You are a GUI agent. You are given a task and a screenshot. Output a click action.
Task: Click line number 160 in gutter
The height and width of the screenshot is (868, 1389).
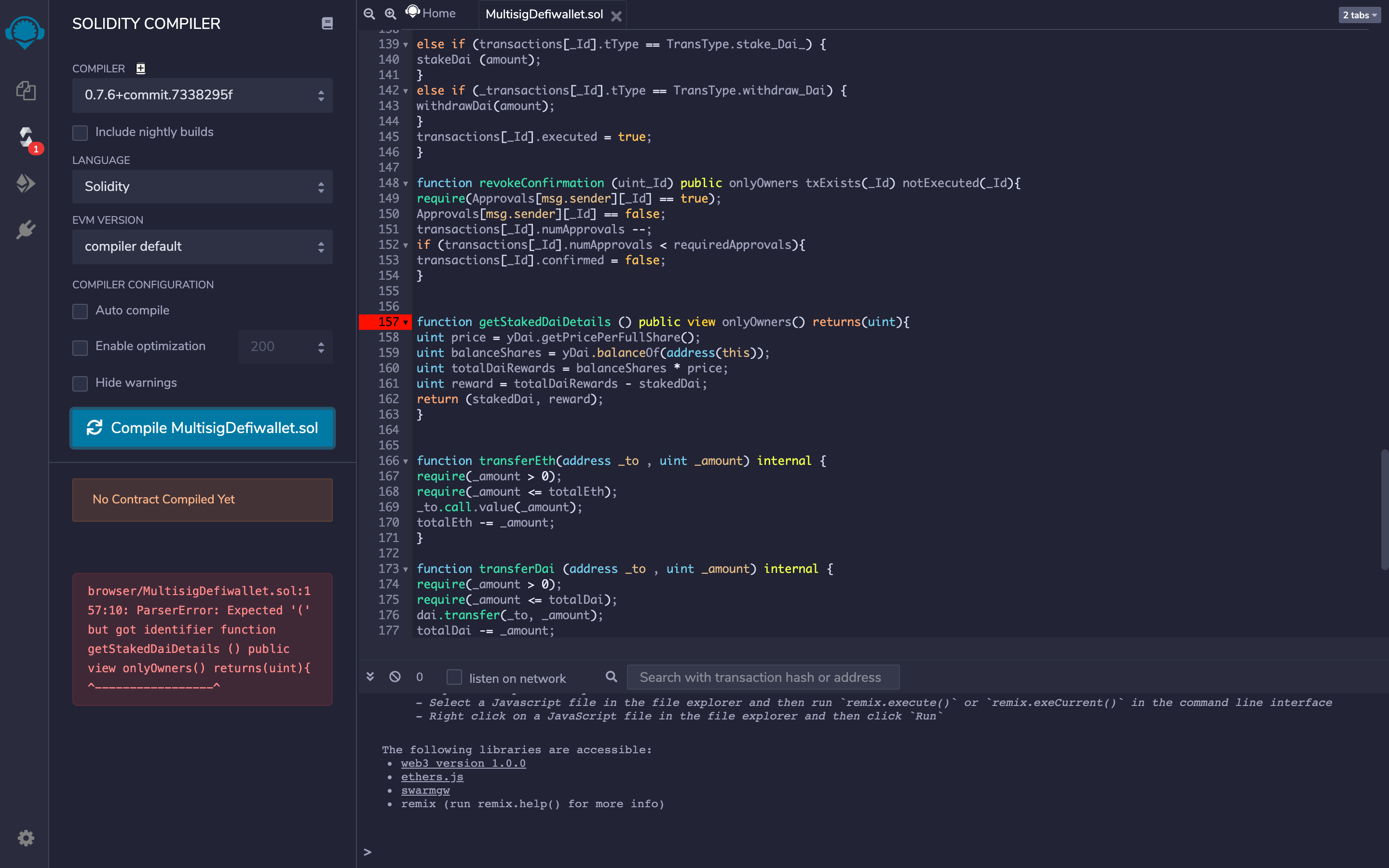coord(389,368)
